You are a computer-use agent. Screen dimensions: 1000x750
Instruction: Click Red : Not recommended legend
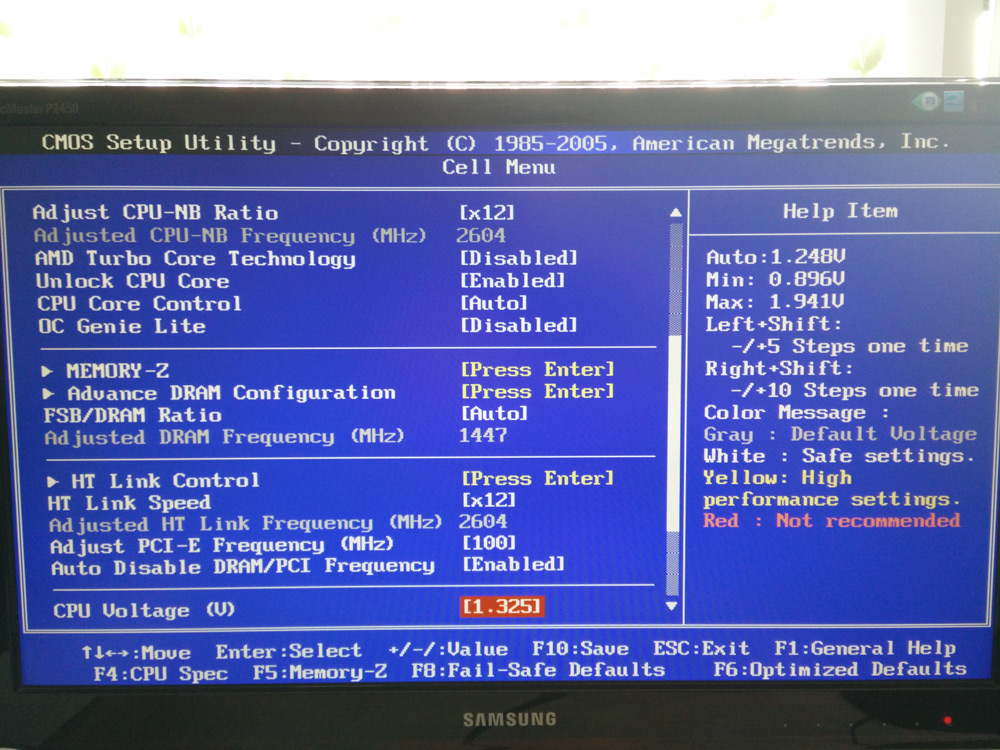(832, 521)
